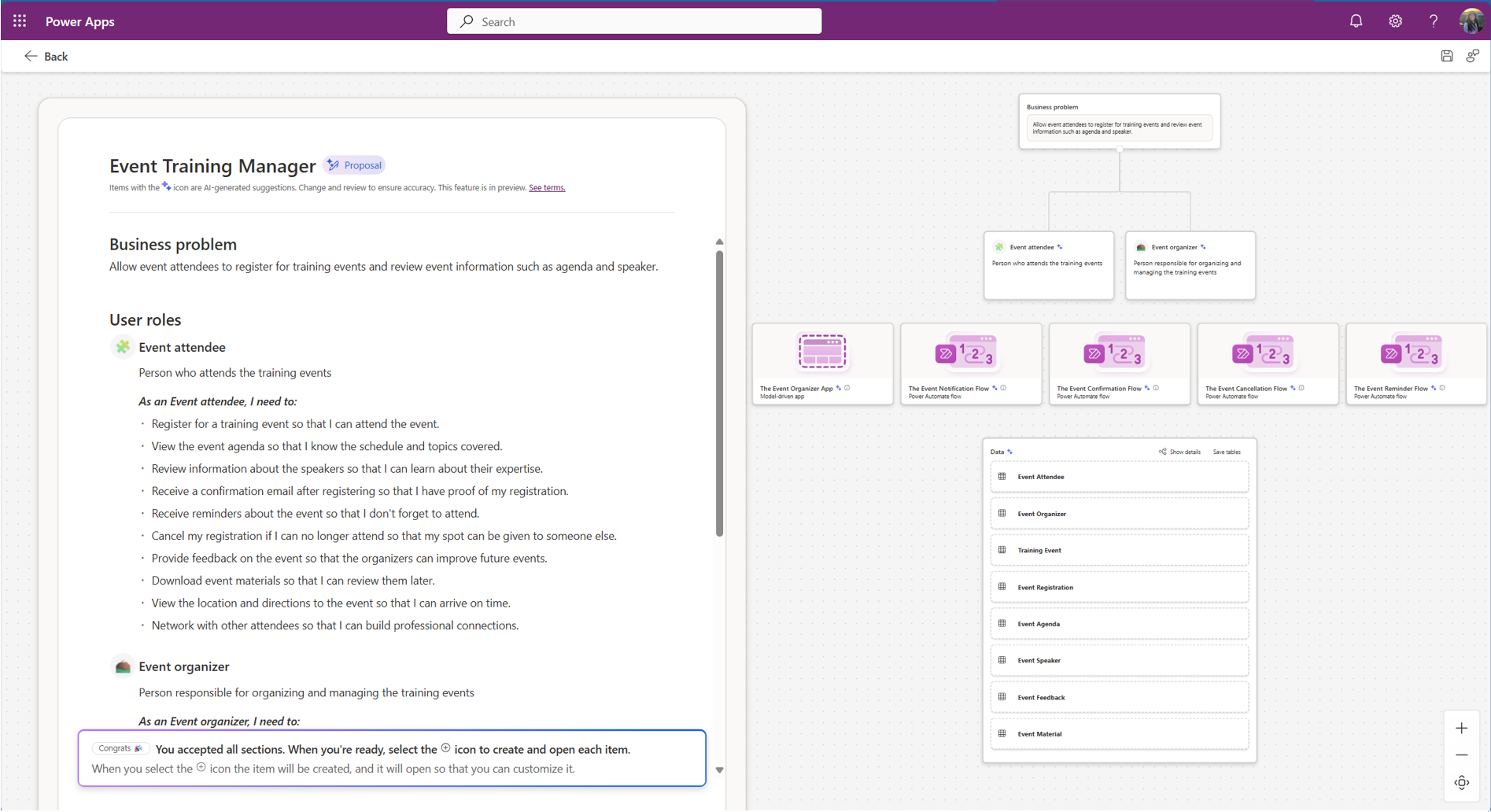
Task: Click Save tables in the Data panel
Action: click(x=1226, y=451)
